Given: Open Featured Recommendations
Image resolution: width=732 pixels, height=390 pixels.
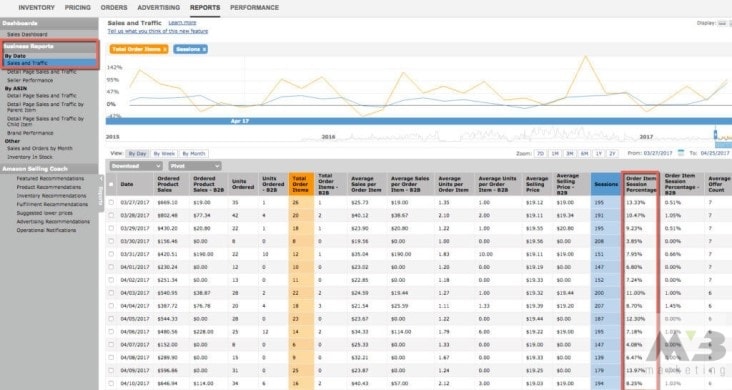Looking at the screenshot, I should point(50,178).
